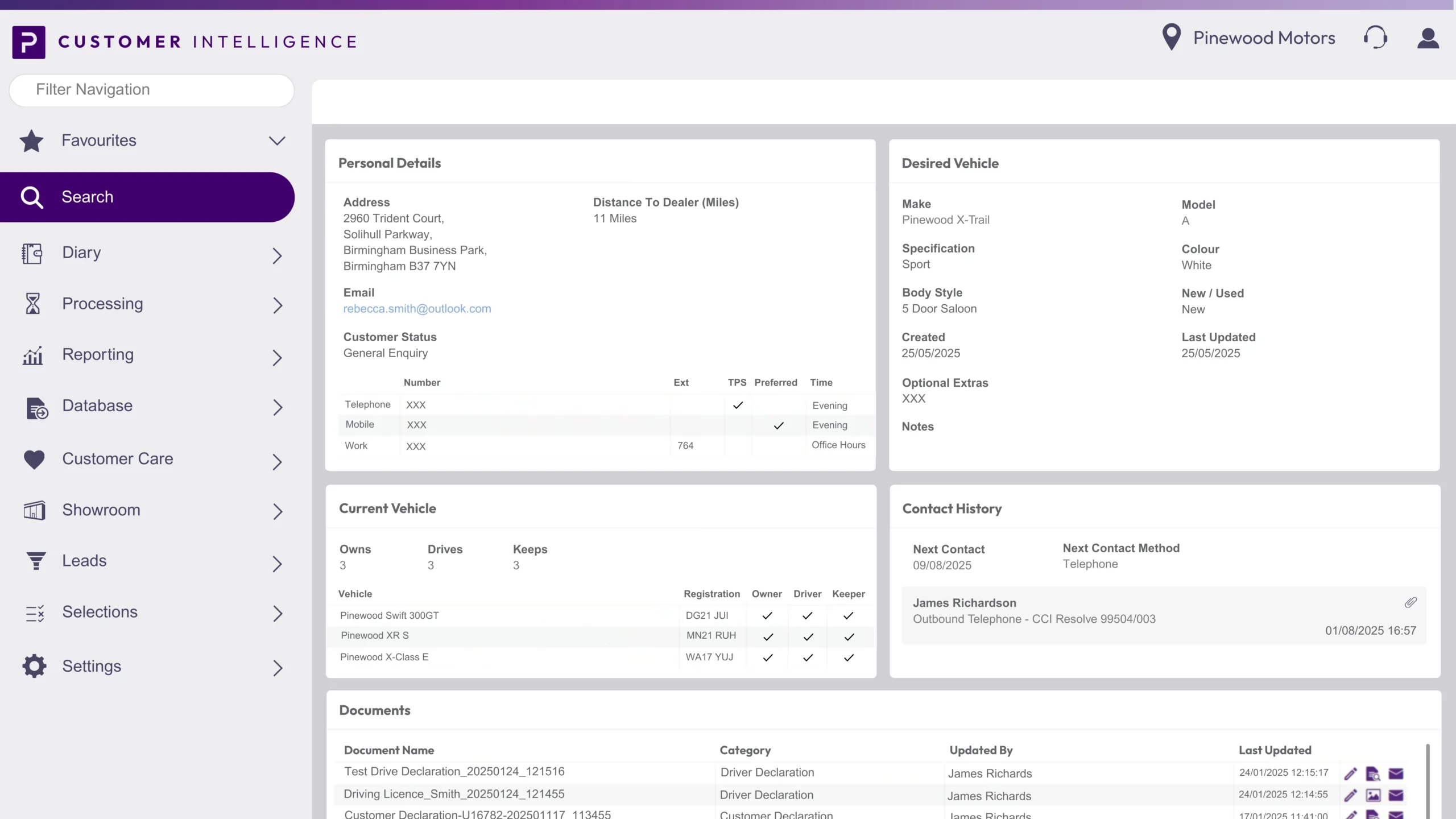Image resolution: width=1456 pixels, height=819 pixels.
Task: Click the Showroom building icon
Action: (34, 510)
